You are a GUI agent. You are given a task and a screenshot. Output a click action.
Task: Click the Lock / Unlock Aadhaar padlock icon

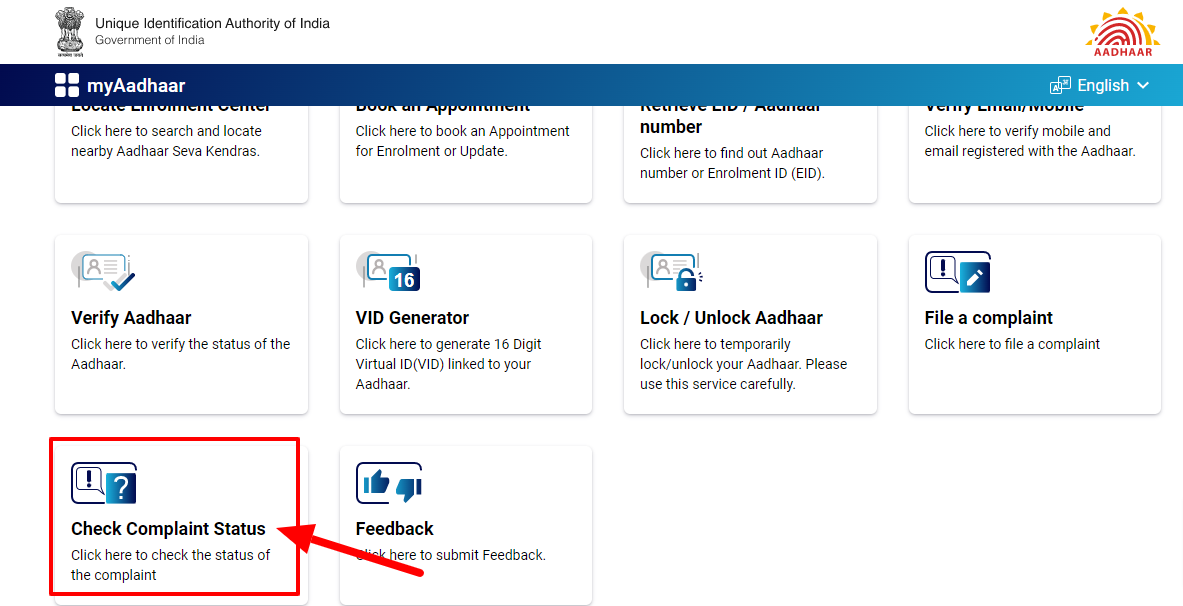pyautogui.click(x=671, y=272)
